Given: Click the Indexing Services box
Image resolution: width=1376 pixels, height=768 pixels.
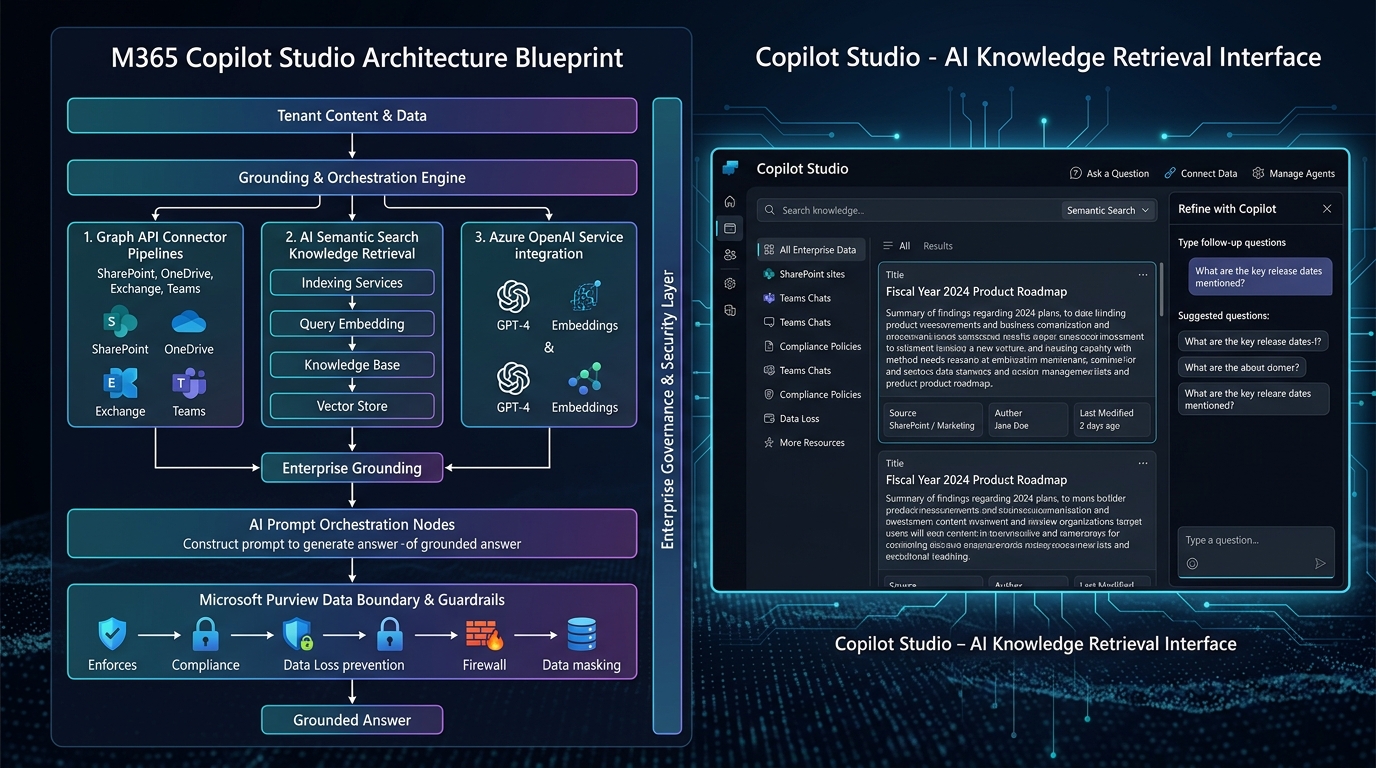Looking at the screenshot, I should (352, 283).
